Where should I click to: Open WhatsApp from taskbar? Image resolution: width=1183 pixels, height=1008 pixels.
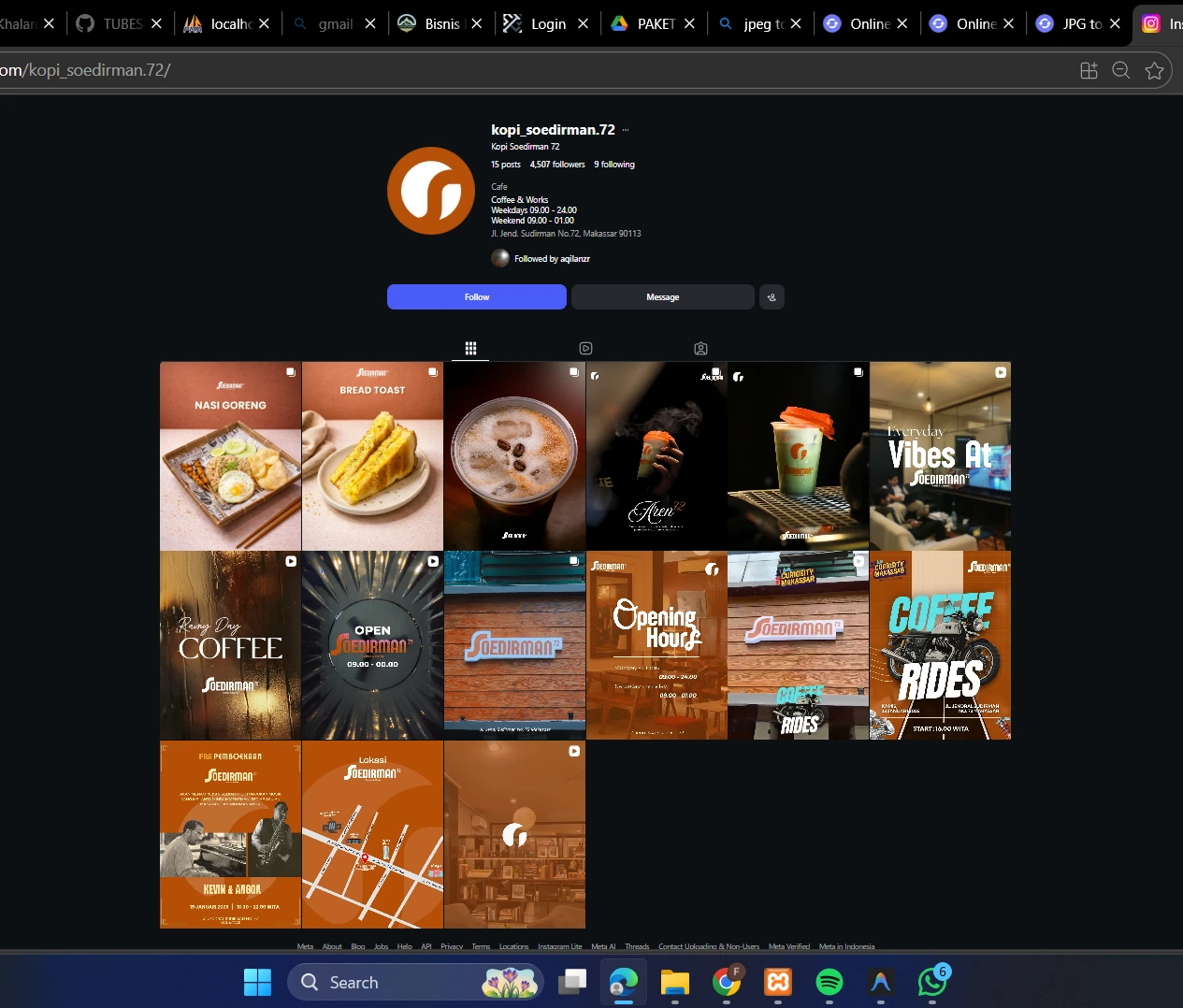coord(932,982)
